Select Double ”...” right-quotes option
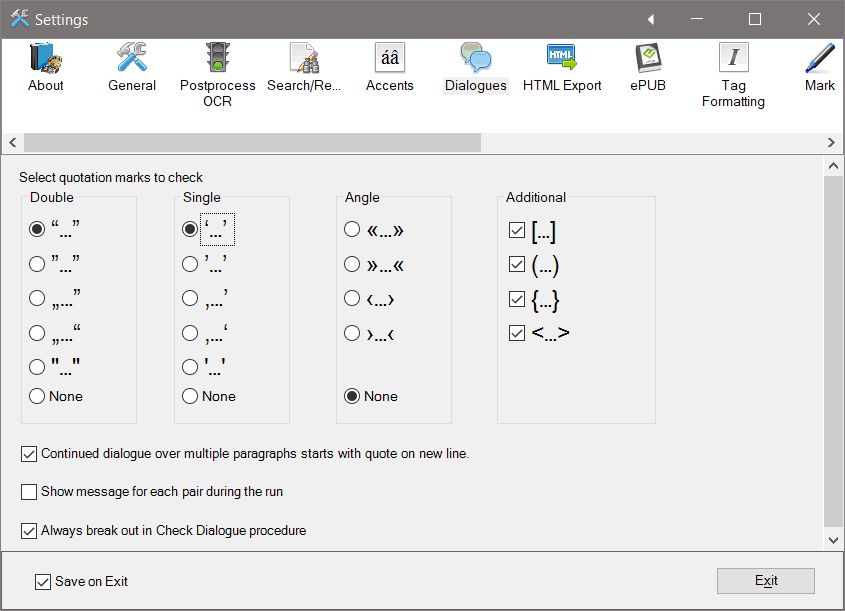845x611 pixels. (x=37, y=264)
